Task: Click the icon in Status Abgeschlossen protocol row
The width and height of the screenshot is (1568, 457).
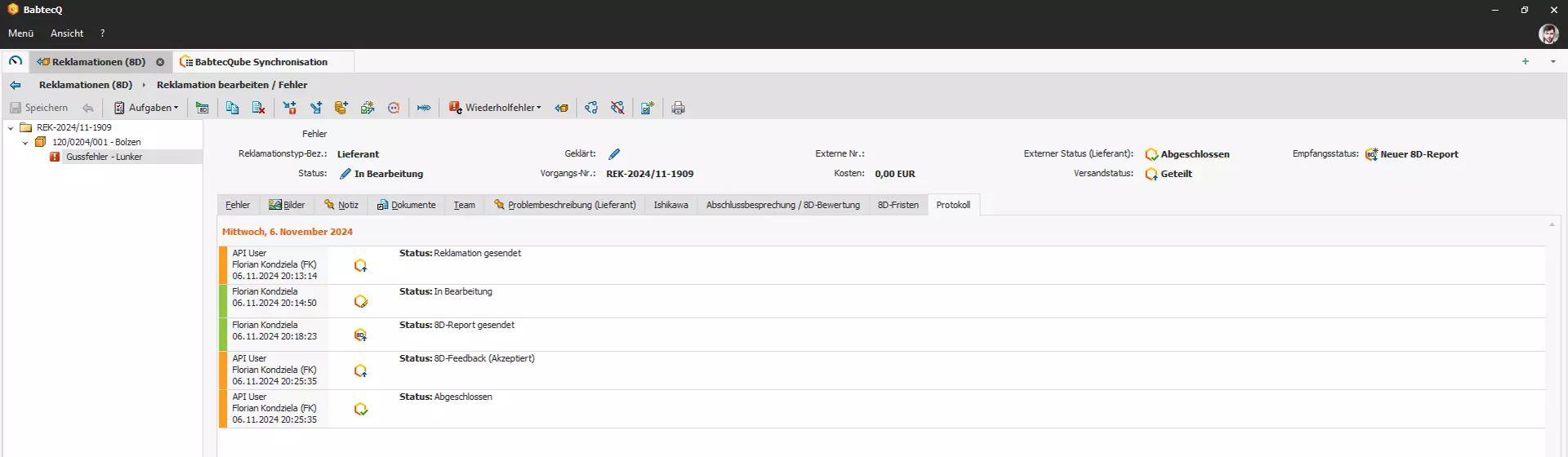Action: 360,409
